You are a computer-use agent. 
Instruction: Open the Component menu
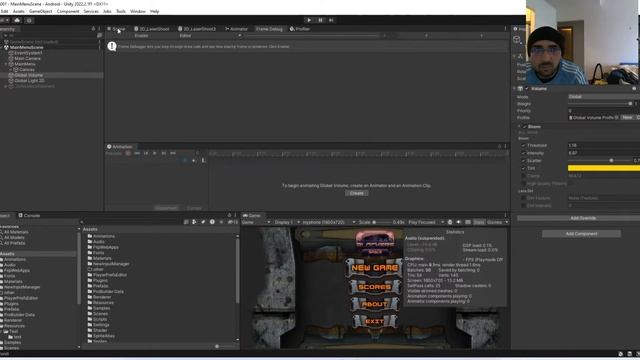coord(68,11)
